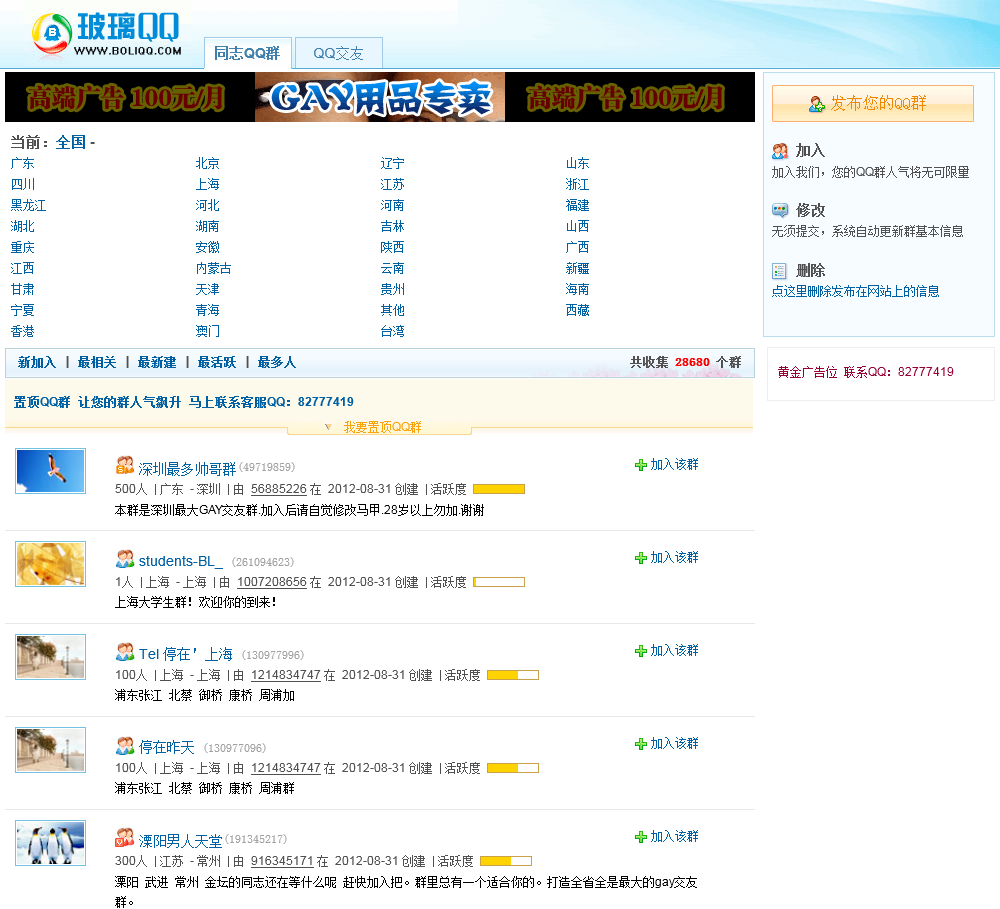Filter by 贵州 province
This screenshot has height=909, width=1000.
(x=392, y=289)
